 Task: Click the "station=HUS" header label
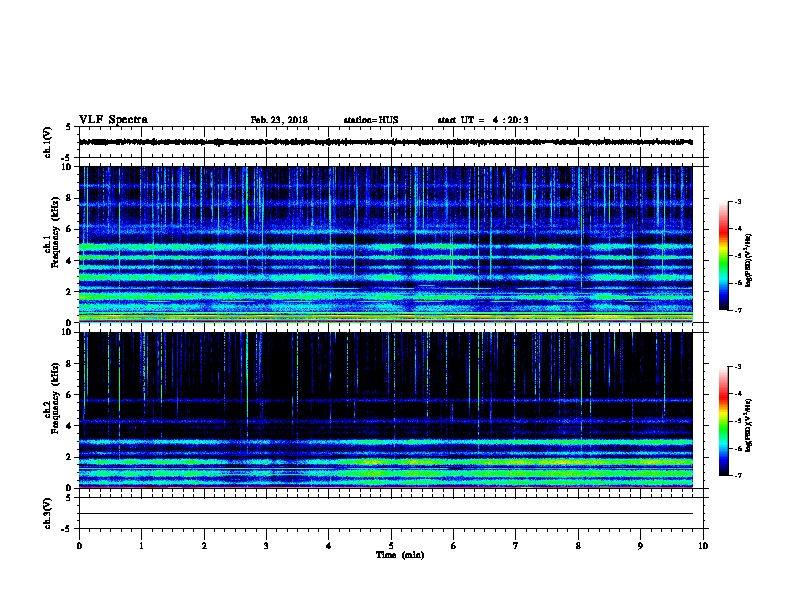[371, 120]
